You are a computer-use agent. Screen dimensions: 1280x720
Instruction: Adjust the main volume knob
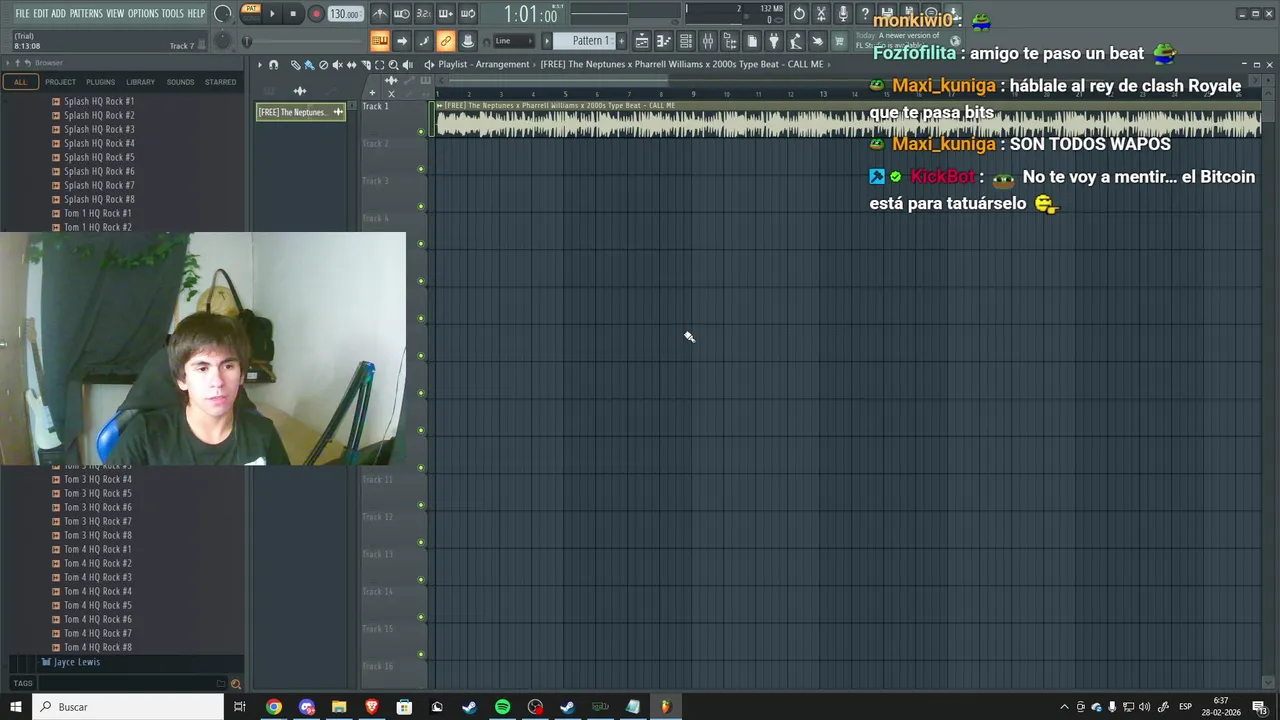[222, 13]
